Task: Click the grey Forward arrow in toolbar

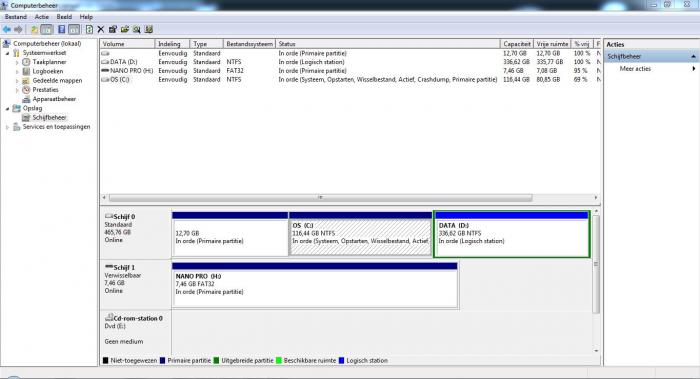Action: (18, 29)
